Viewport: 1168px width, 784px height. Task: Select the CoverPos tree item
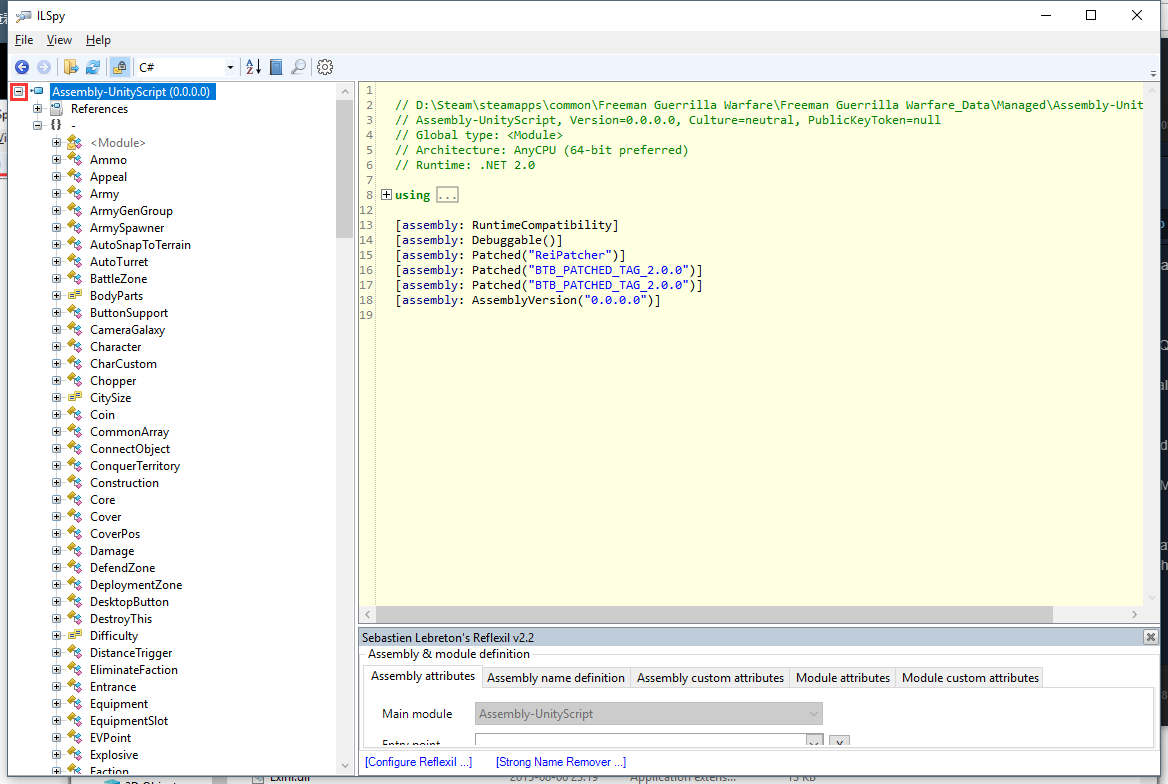pyautogui.click(x=115, y=534)
